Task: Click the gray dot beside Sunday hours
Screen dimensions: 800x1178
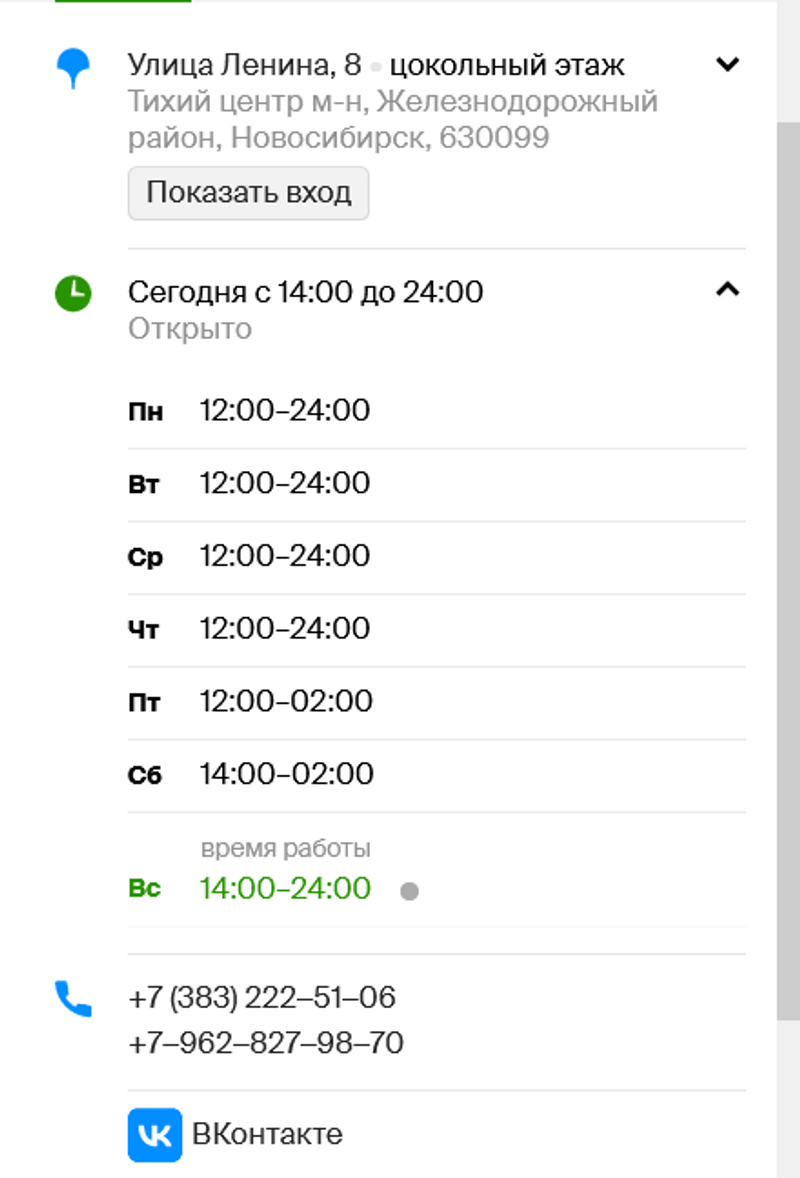Action: coord(409,891)
